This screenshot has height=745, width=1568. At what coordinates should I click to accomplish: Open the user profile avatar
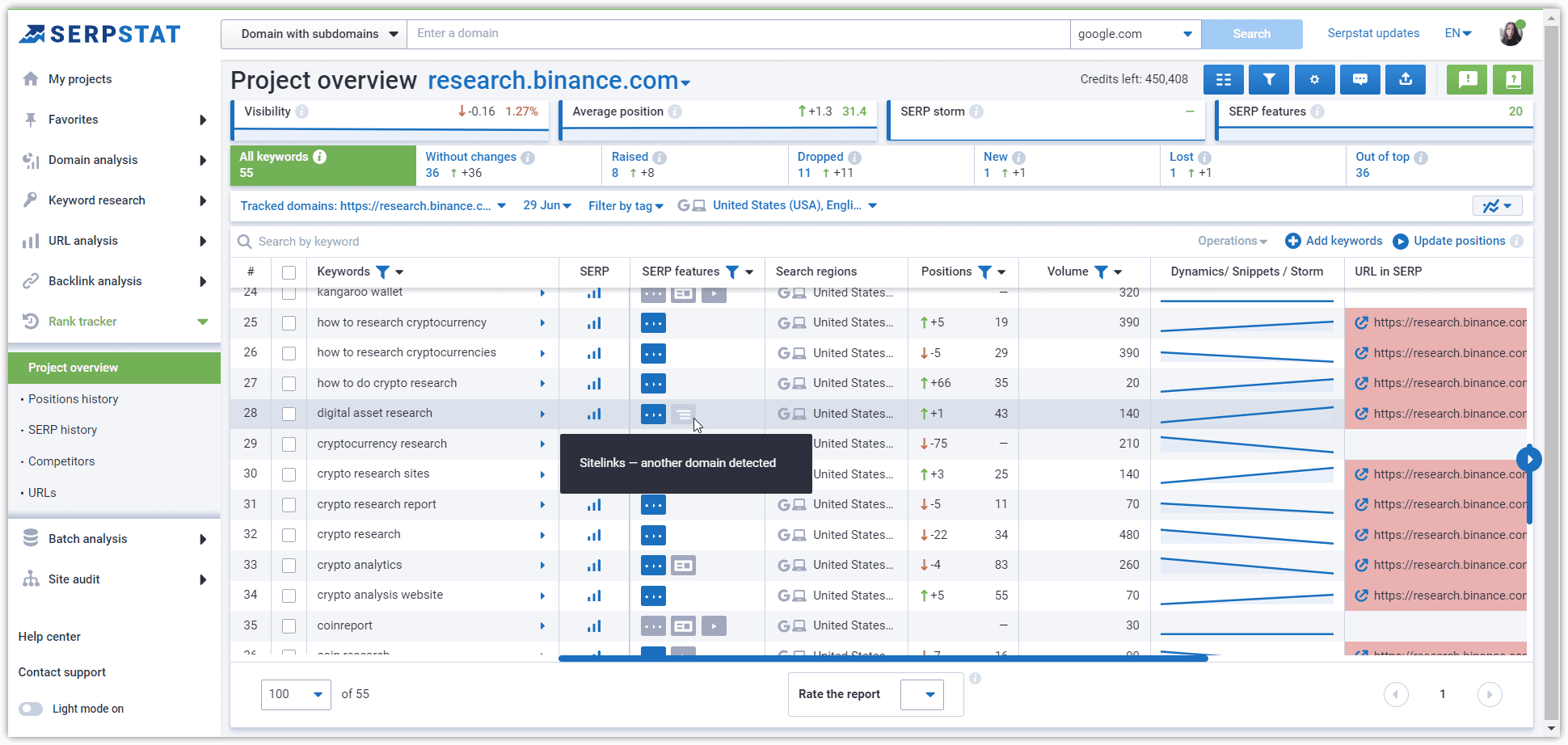[x=1511, y=33]
